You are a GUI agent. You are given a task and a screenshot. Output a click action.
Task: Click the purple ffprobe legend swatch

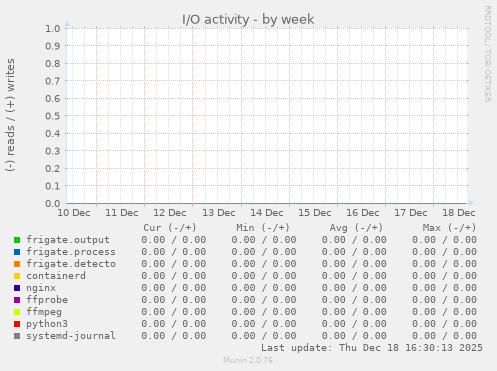pyautogui.click(x=17, y=300)
